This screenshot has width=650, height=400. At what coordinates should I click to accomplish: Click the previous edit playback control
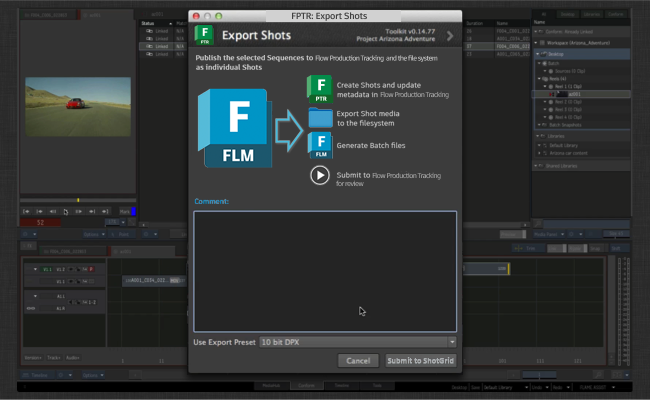point(39,211)
